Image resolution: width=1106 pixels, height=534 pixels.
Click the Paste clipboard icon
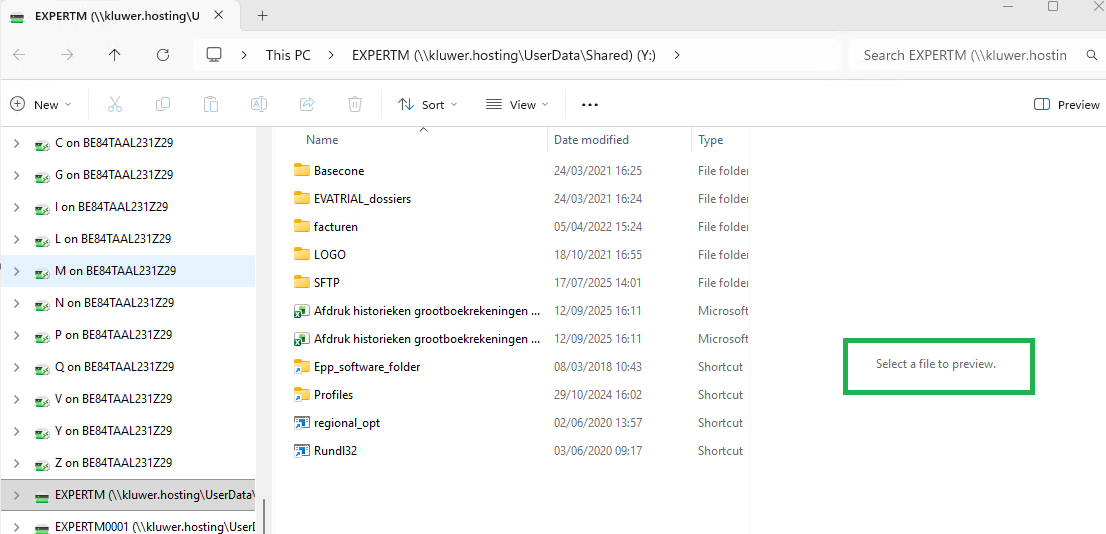[x=210, y=104]
